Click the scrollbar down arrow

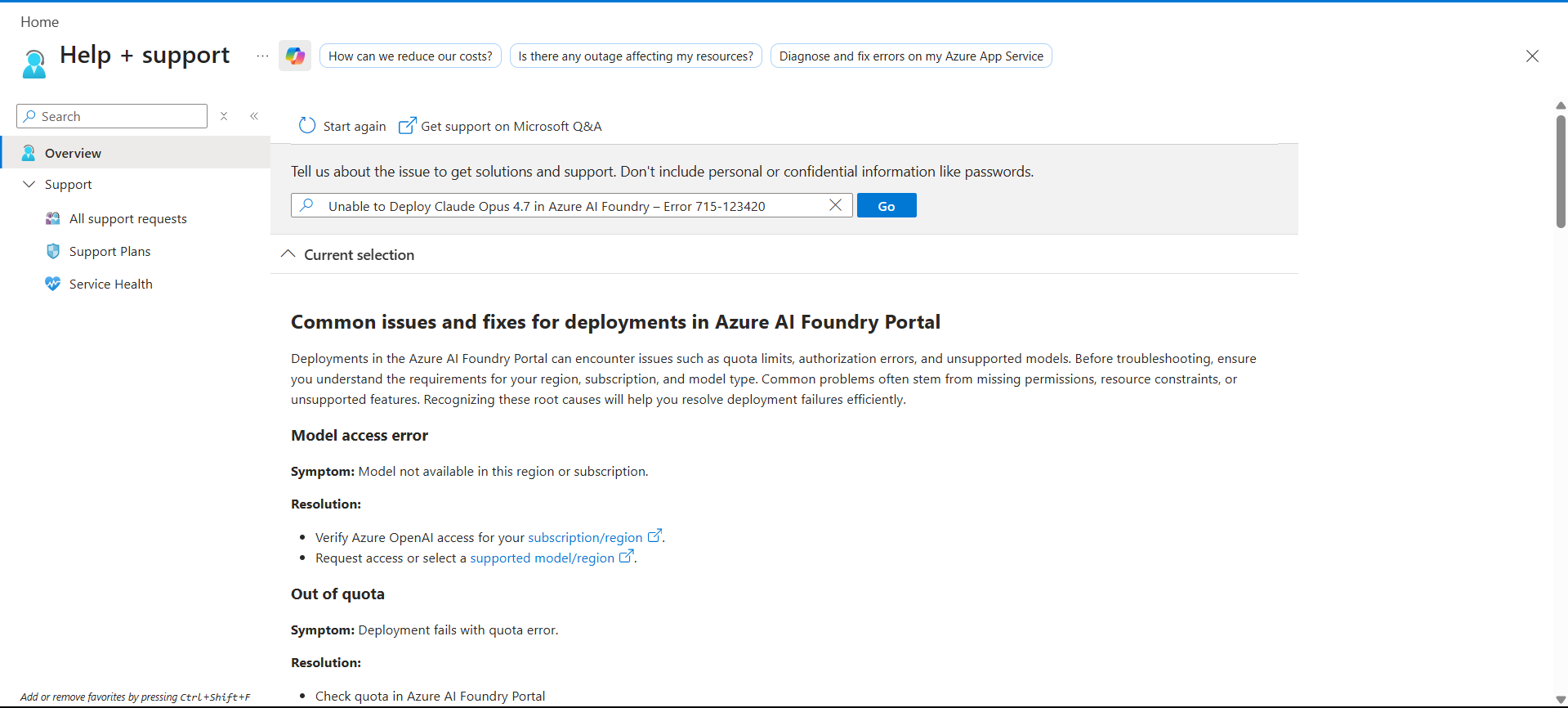pos(1561,700)
